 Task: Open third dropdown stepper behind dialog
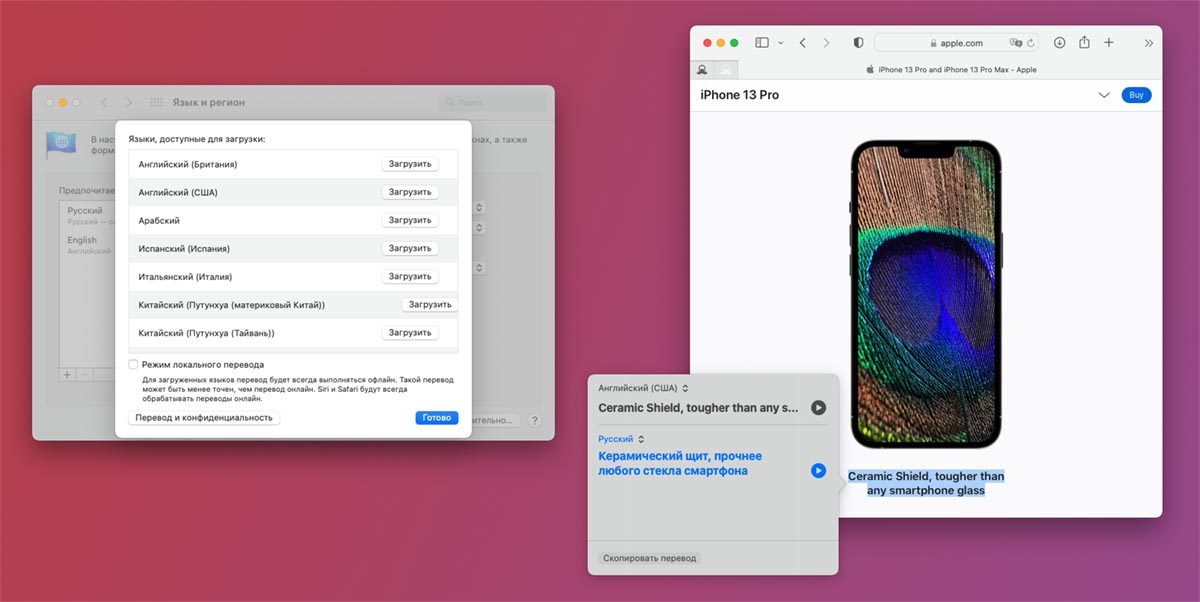point(480,268)
